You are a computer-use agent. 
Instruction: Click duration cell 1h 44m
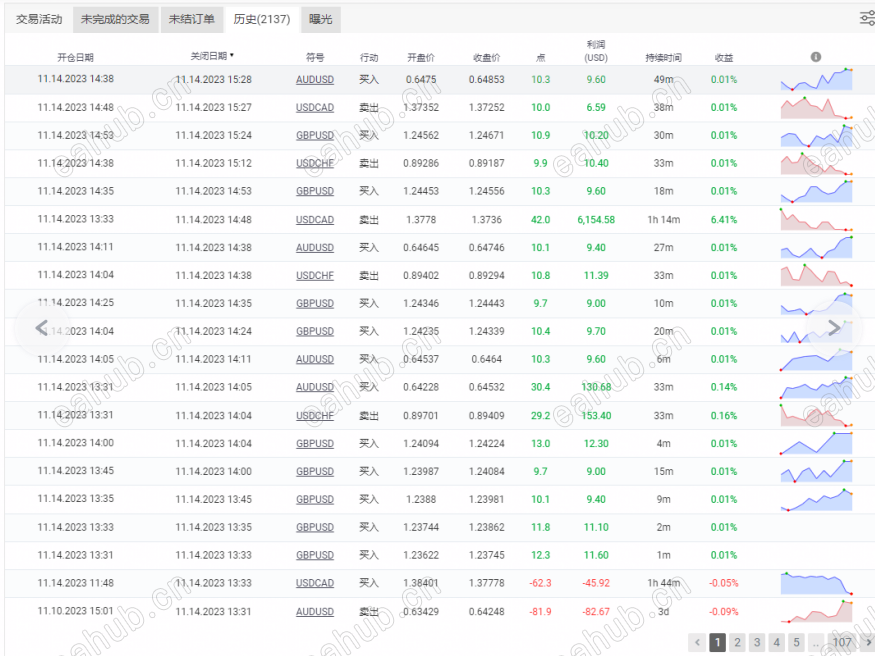664,583
